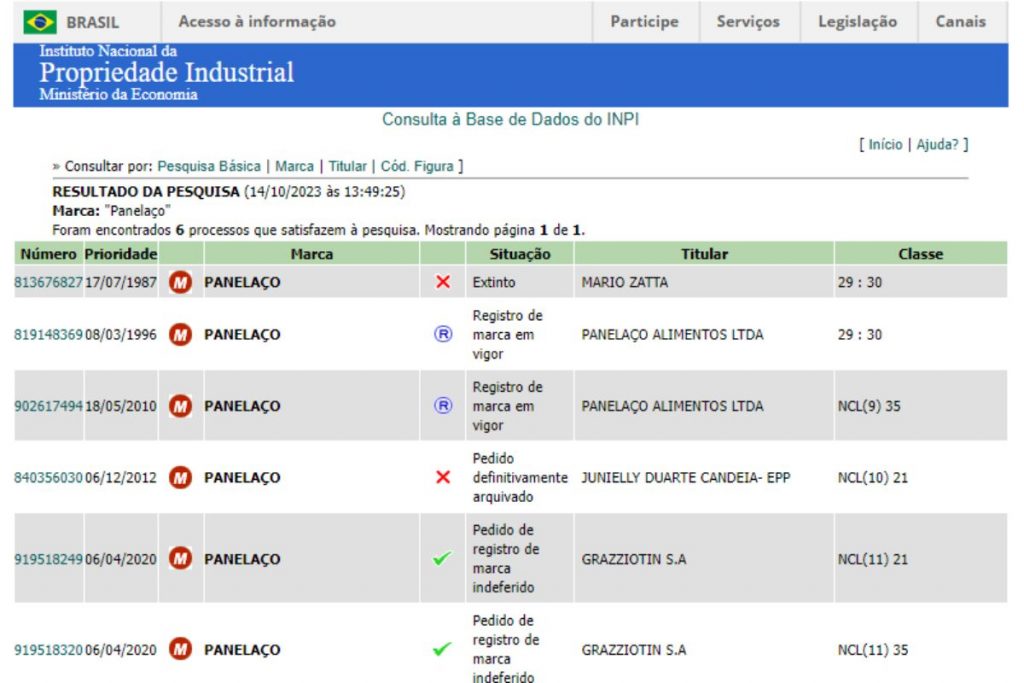This screenshot has width=1024, height=683.
Task: Click the M mark icon for process 840356030
Action: click(180, 477)
